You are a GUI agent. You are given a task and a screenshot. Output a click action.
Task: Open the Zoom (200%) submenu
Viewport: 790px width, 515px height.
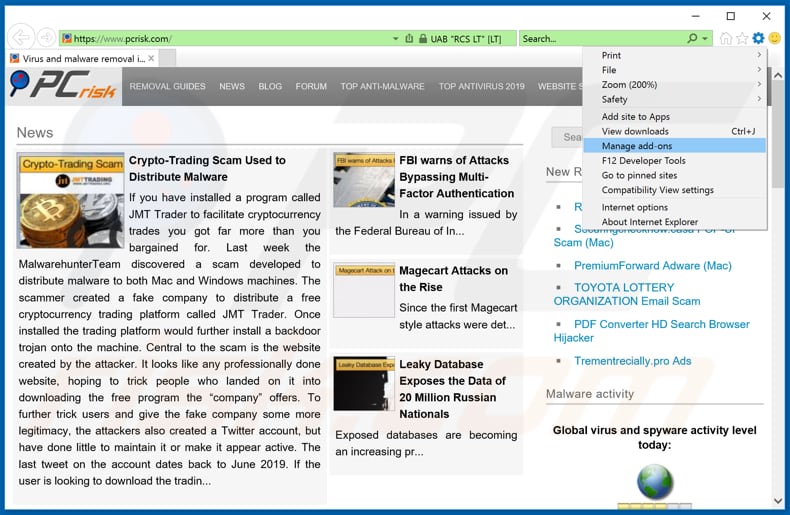[675, 85]
